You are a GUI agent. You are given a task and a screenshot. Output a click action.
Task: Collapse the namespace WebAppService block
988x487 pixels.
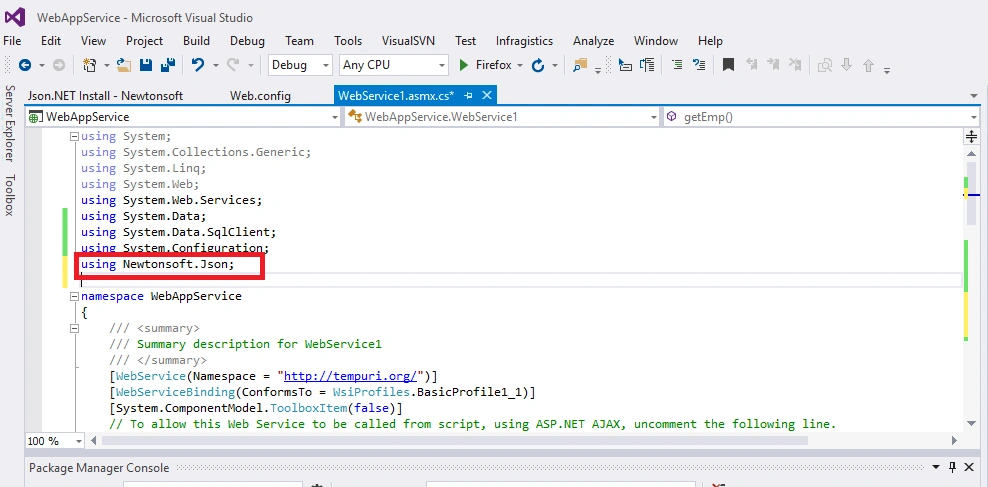74,296
